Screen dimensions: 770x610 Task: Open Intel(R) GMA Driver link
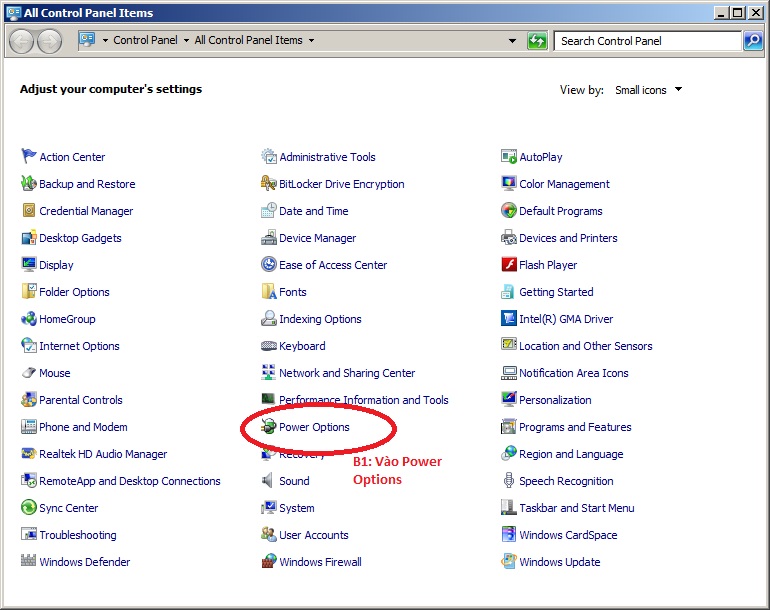[x=566, y=319]
